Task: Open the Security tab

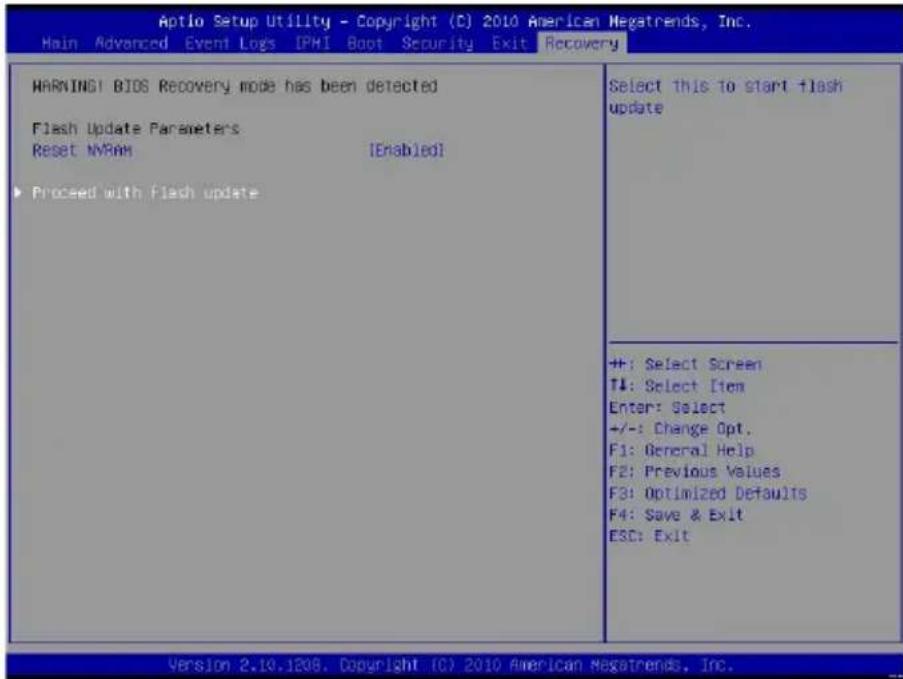Action: point(438,44)
